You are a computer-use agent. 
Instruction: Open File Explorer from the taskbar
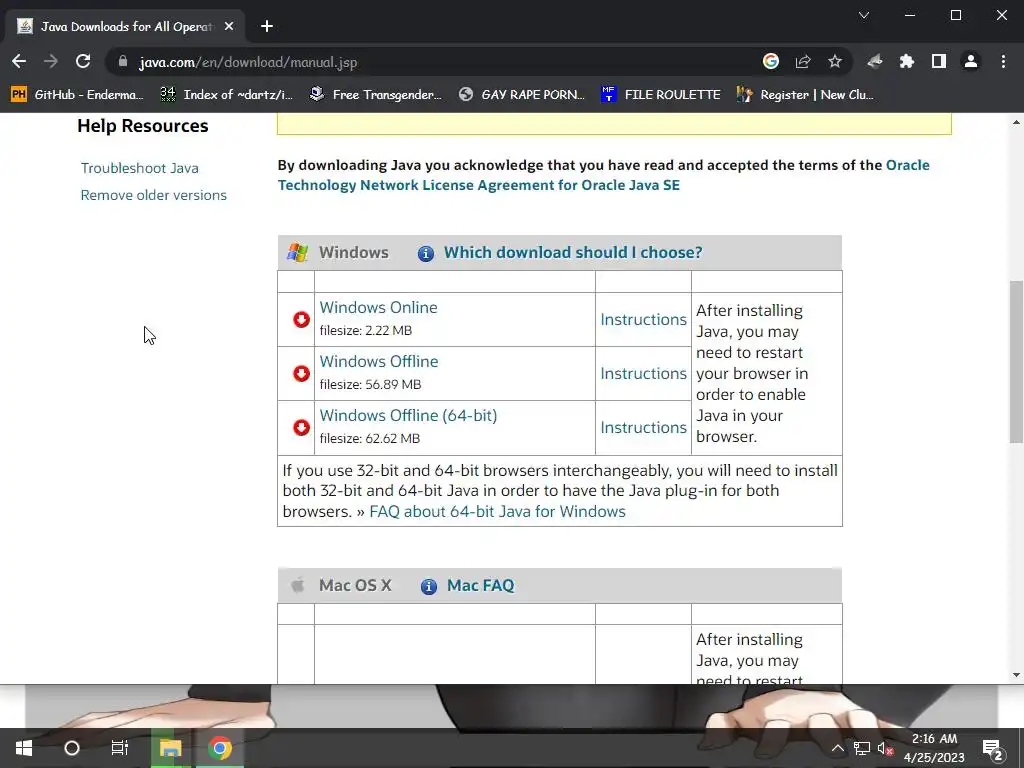click(x=170, y=748)
